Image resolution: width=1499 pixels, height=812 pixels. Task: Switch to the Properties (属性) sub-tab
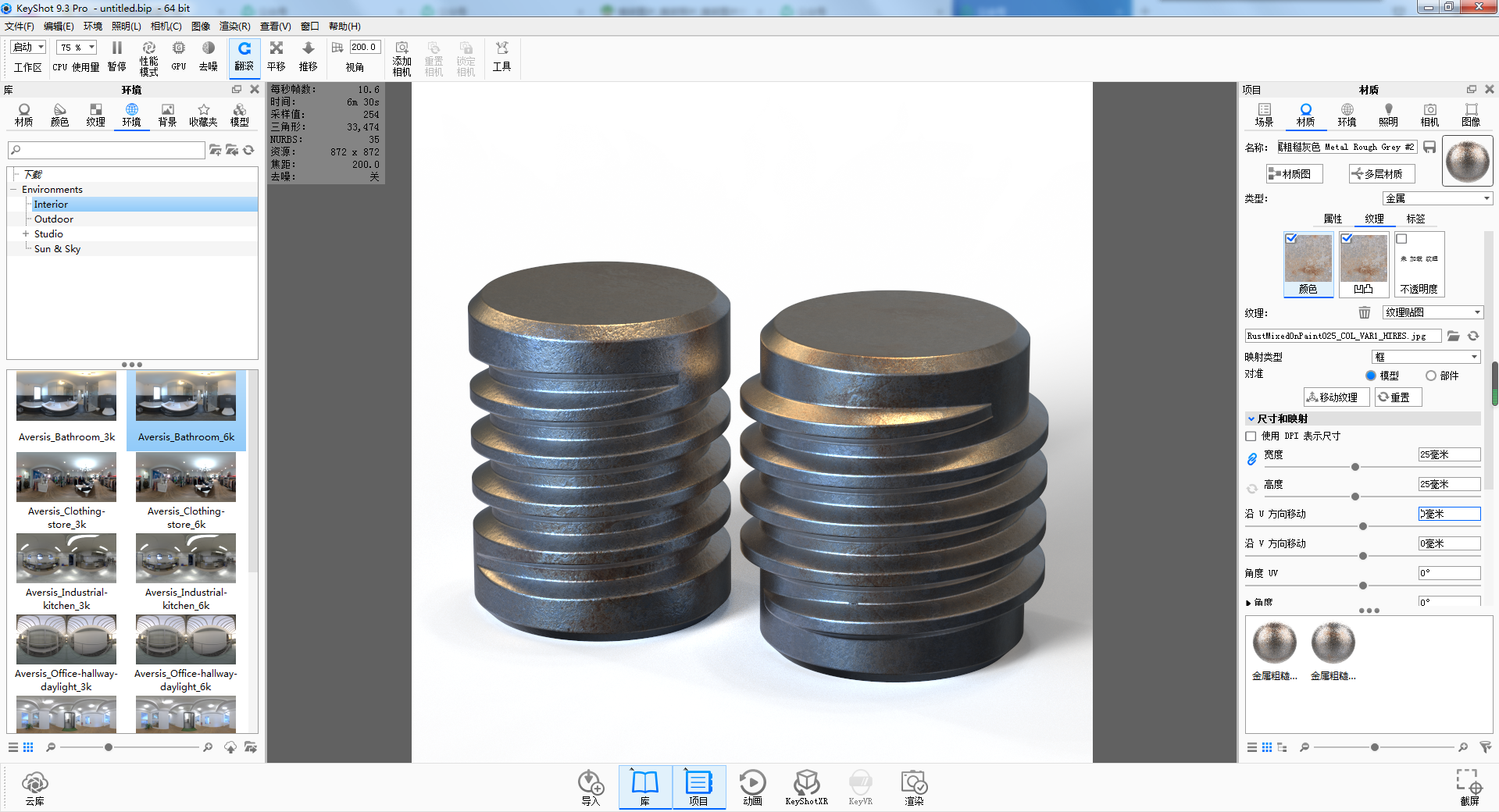point(1333,219)
